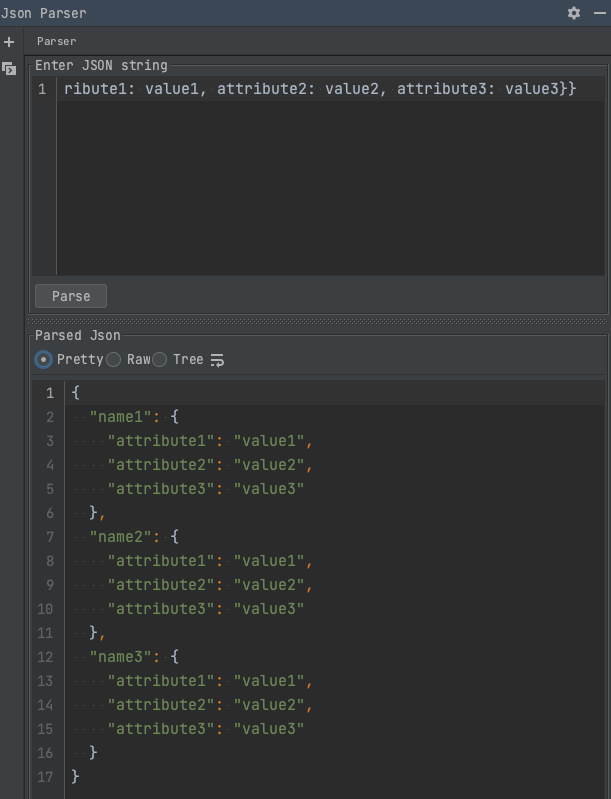This screenshot has height=799, width=611.
Task: Click "attribute1" on output line 13
Action: [161, 681]
